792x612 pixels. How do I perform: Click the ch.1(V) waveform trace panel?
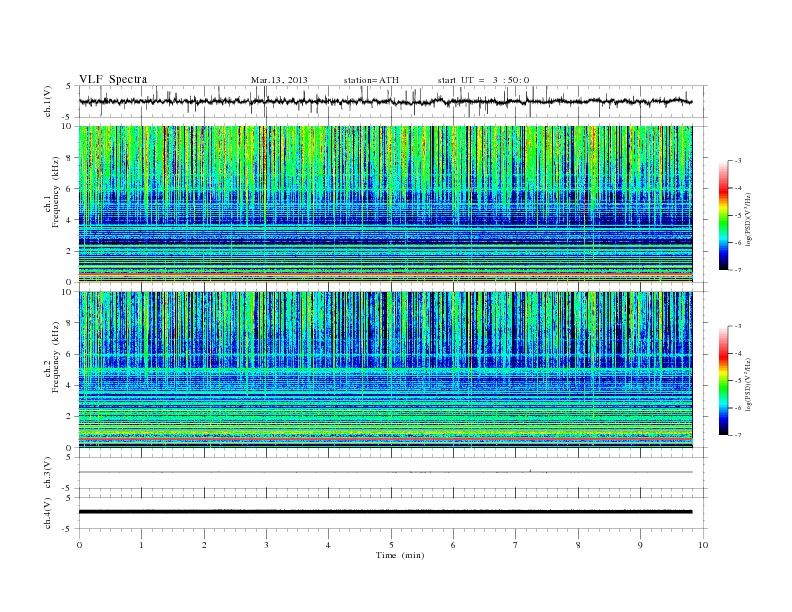click(393, 101)
